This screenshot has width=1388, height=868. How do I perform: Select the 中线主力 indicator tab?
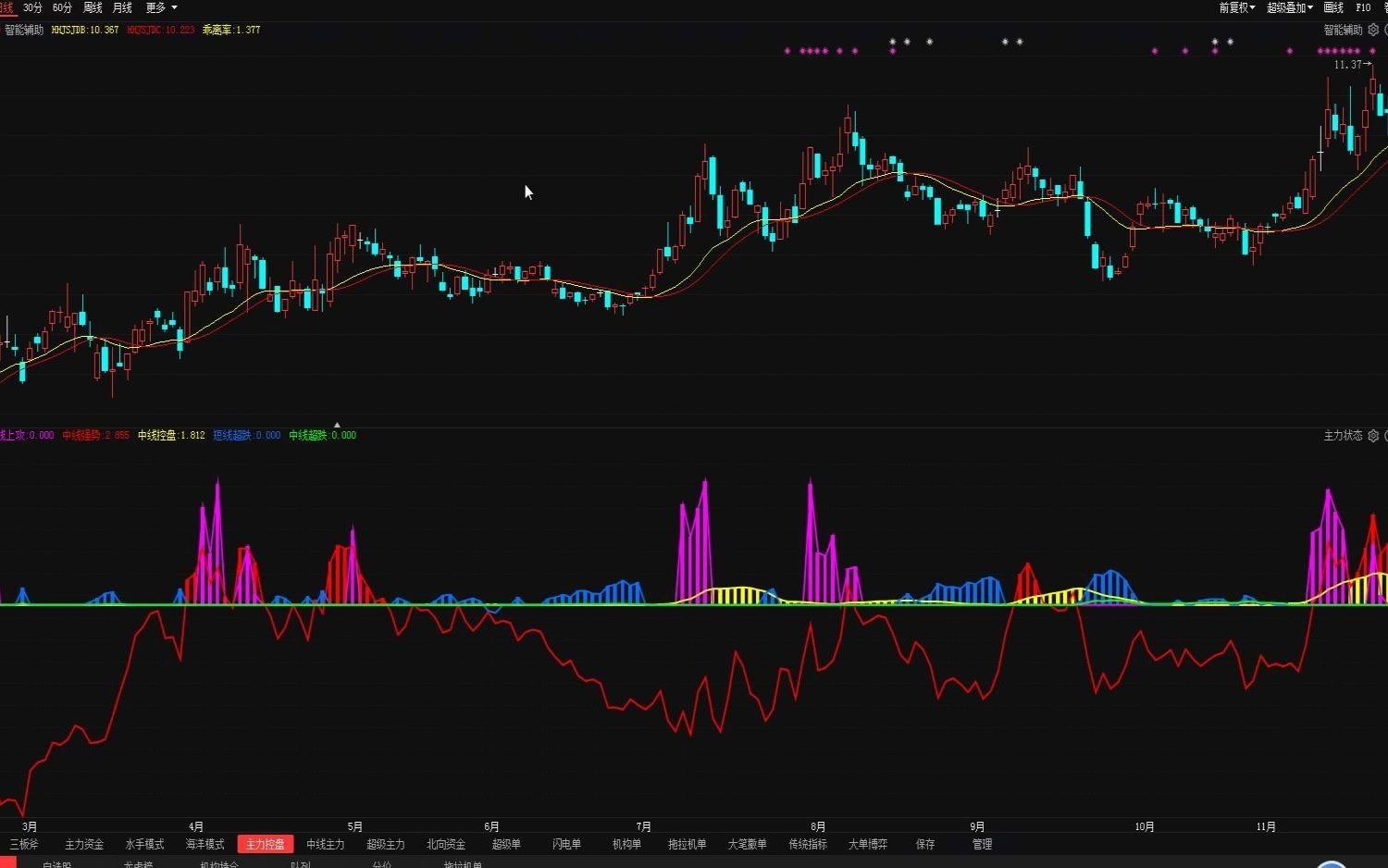pyautogui.click(x=326, y=844)
